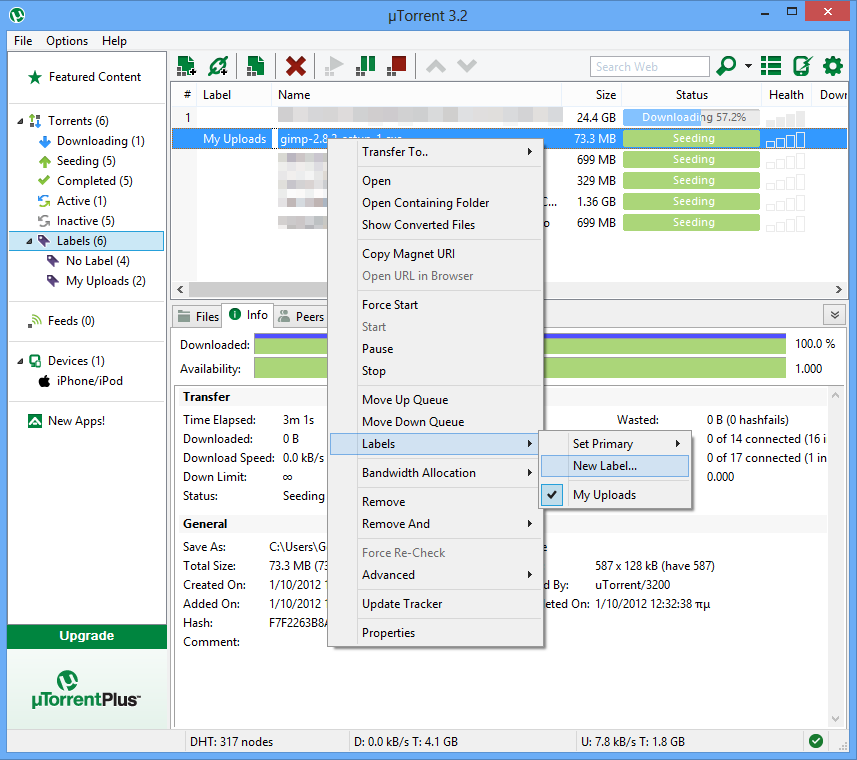Click the Remote device toolbar icon
The image size is (857, 760).
click(x=802, y=66)
